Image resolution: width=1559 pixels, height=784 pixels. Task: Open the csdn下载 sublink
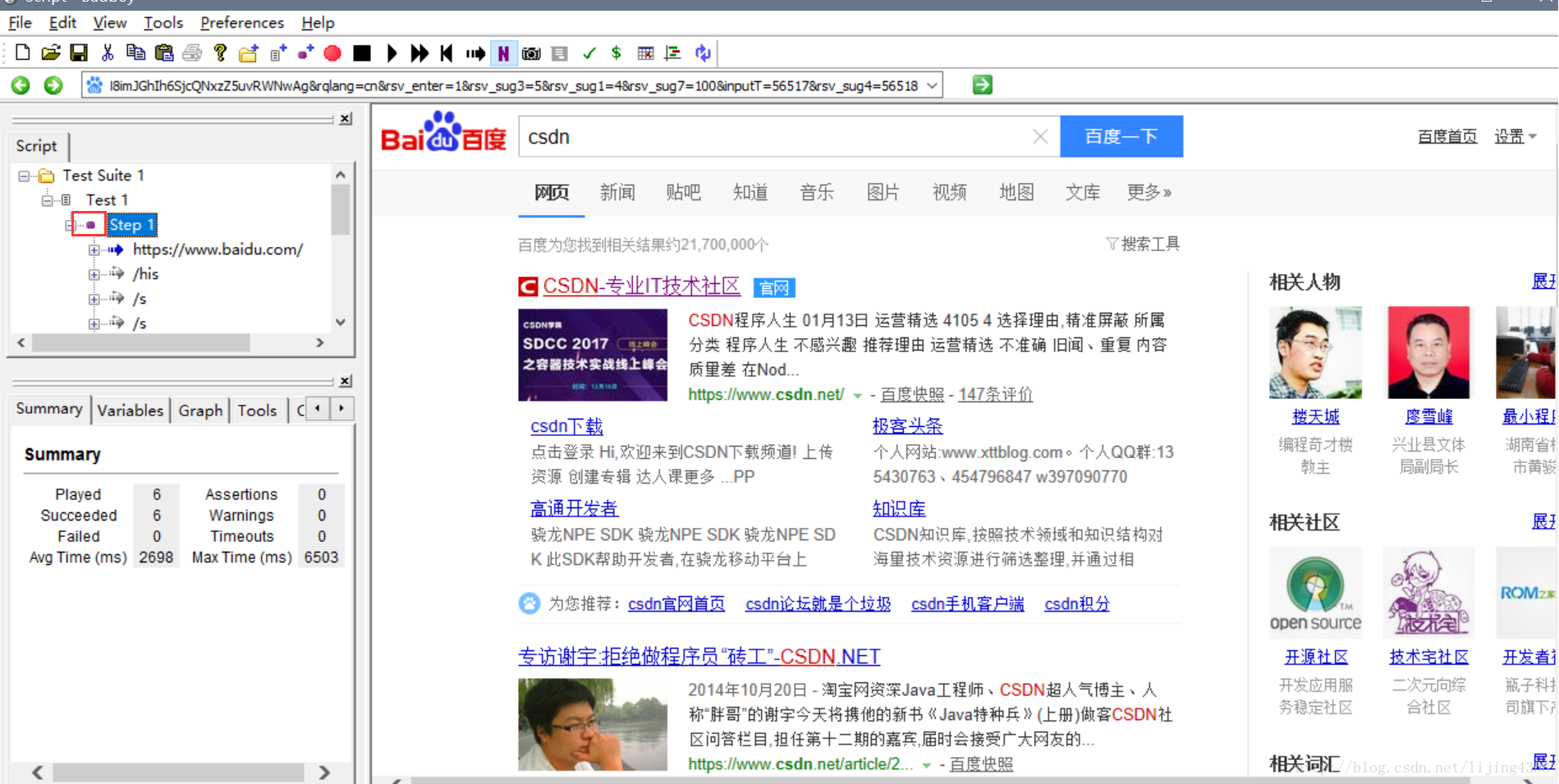[566, 426]
